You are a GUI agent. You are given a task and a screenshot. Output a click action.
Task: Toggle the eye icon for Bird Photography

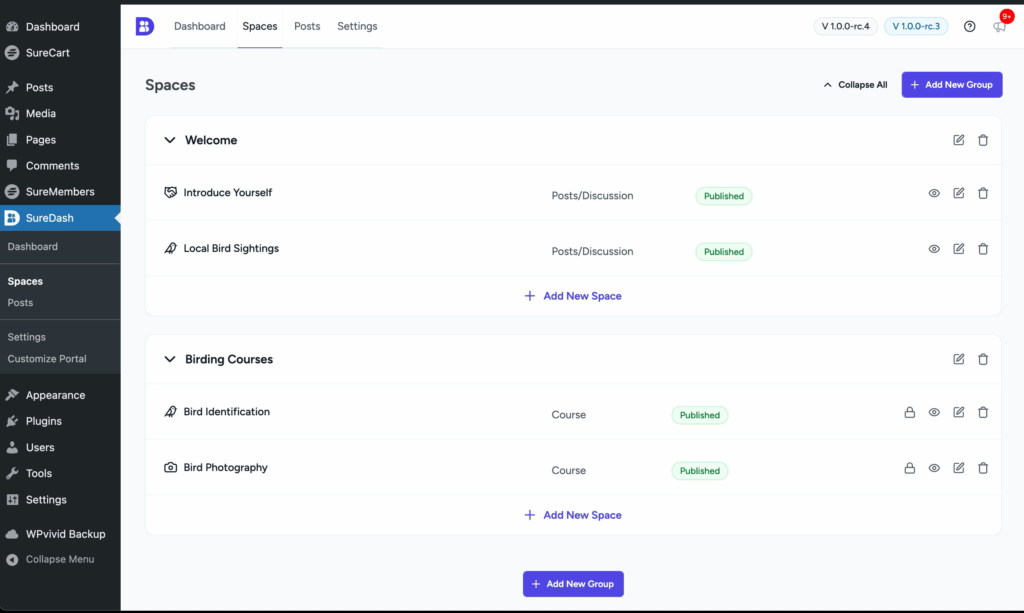point(934,468)
